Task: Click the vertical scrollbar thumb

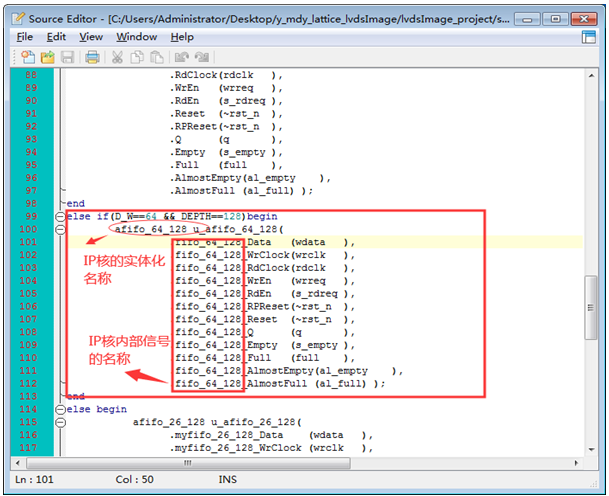Action: (591, 307)
